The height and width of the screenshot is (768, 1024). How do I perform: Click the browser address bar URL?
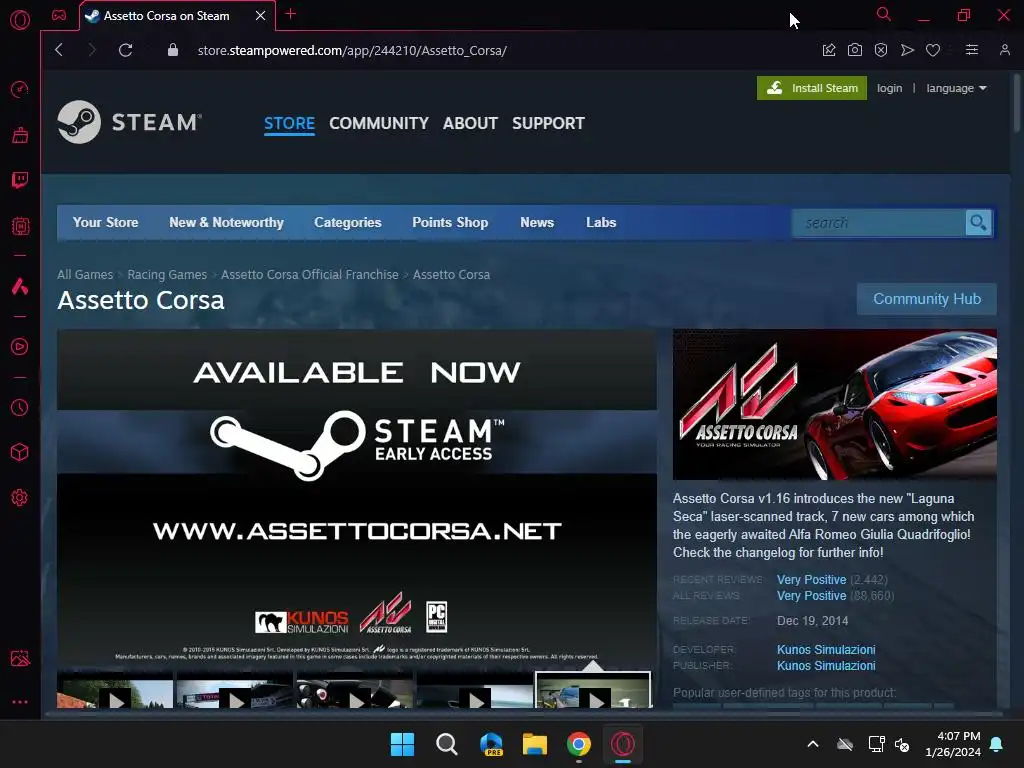point(352,50)
